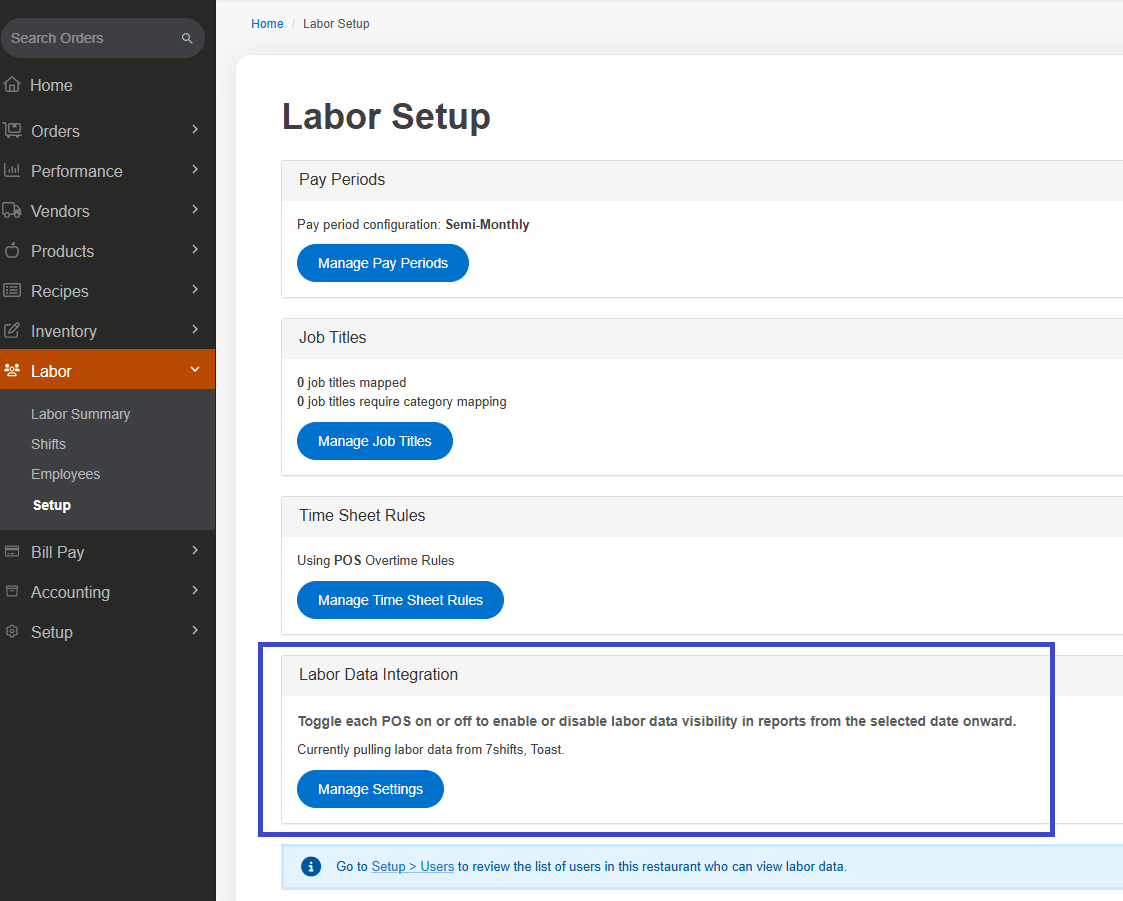Expand the bottom Setup menu chevron
This screenshot has width=1123, height=901.
click(x=195, y=631)
